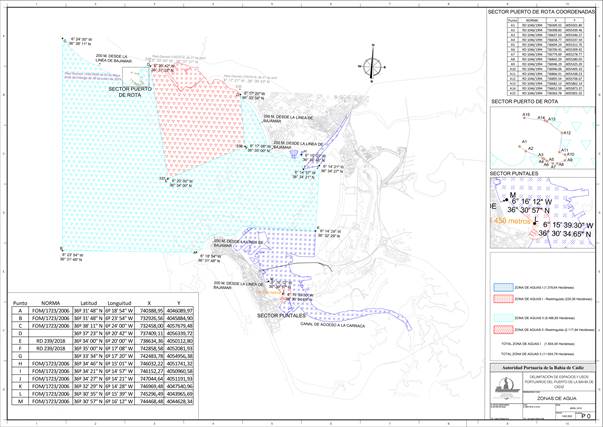Screen dimensions: 603x427
Task: Select point 'M' cell in the bottom table
Action: (20, 401)
